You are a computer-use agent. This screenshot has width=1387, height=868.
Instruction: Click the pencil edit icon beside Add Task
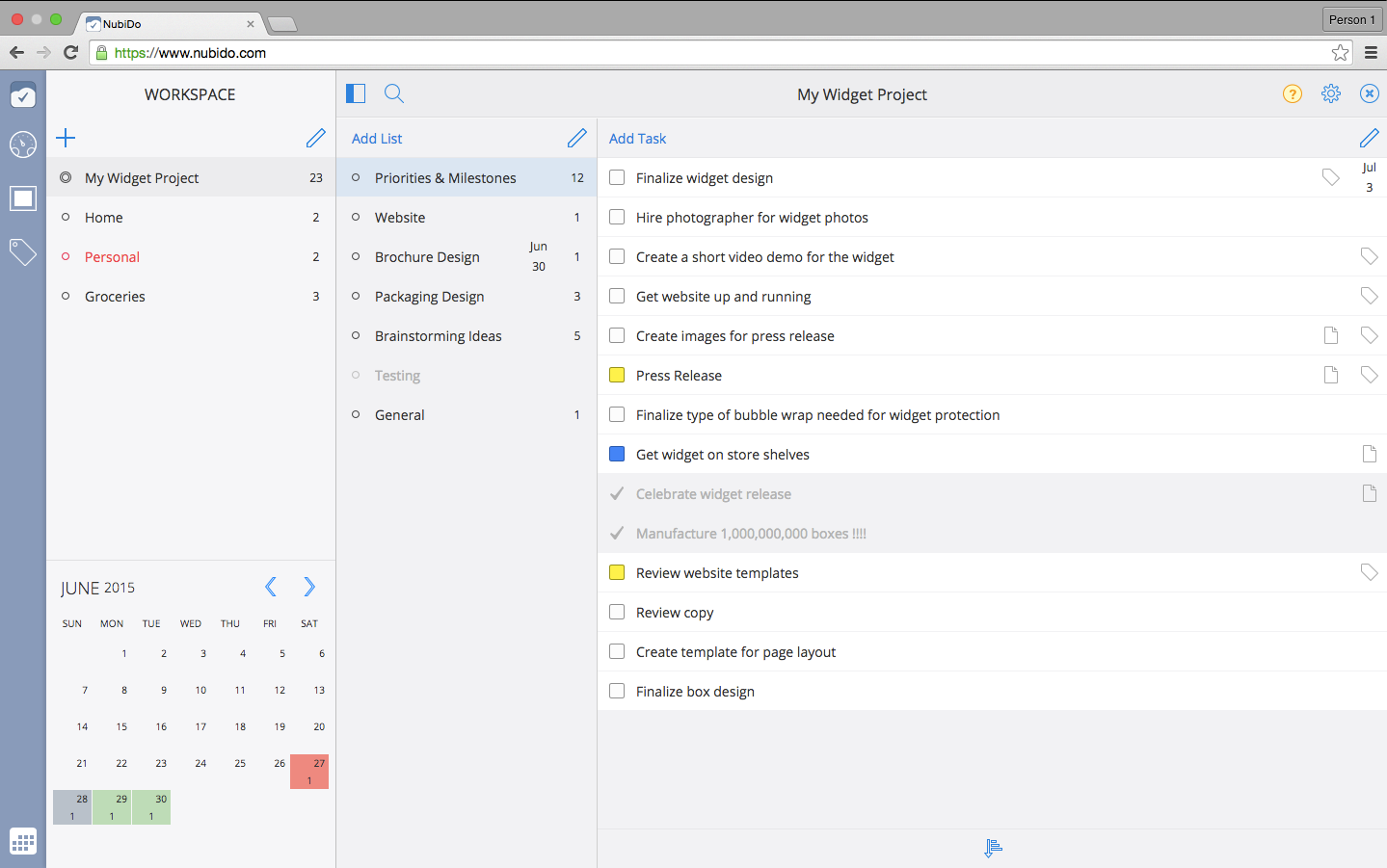[1369, 139]
